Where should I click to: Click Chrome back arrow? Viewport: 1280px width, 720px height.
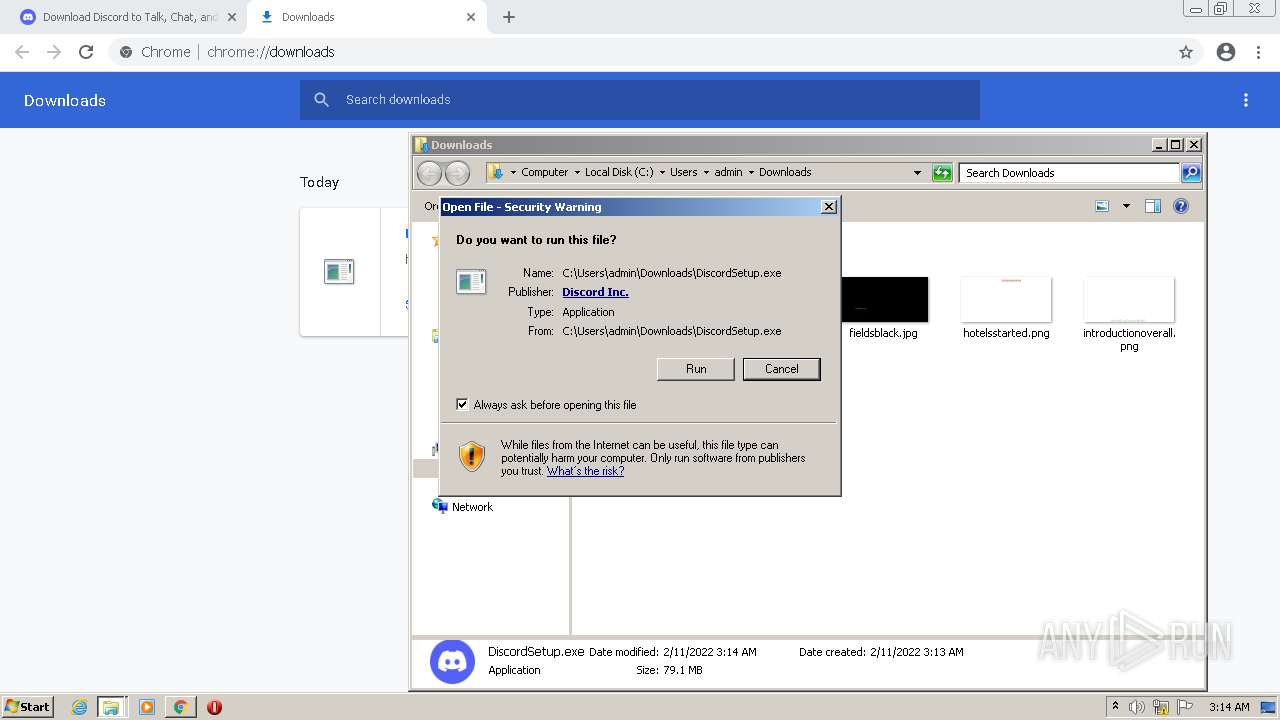pyautogui.click(x=22, y=52)
